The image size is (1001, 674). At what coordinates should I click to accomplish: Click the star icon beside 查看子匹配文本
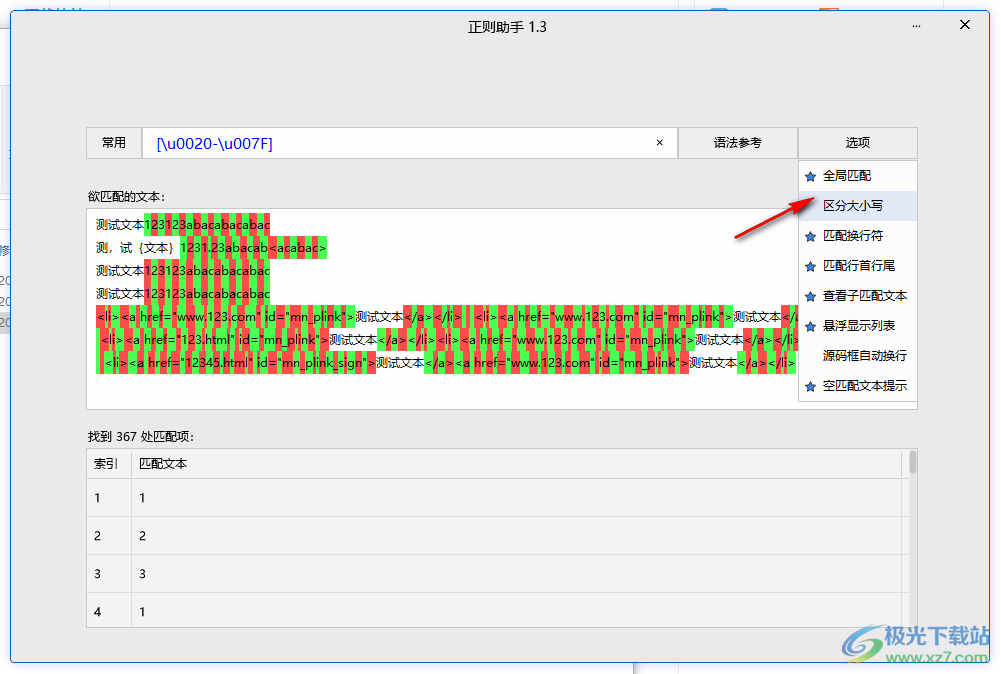[811, 296]
